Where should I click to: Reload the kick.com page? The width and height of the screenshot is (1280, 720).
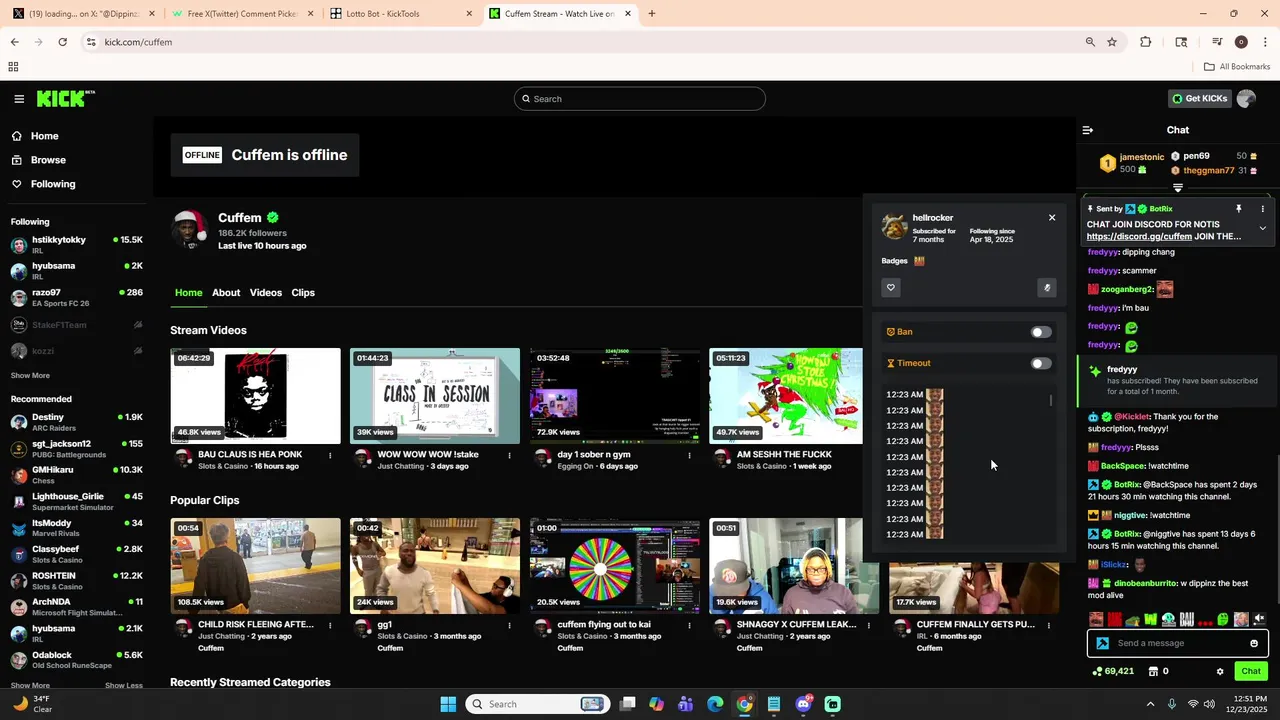pyautogui.click(x=62, y=42)
